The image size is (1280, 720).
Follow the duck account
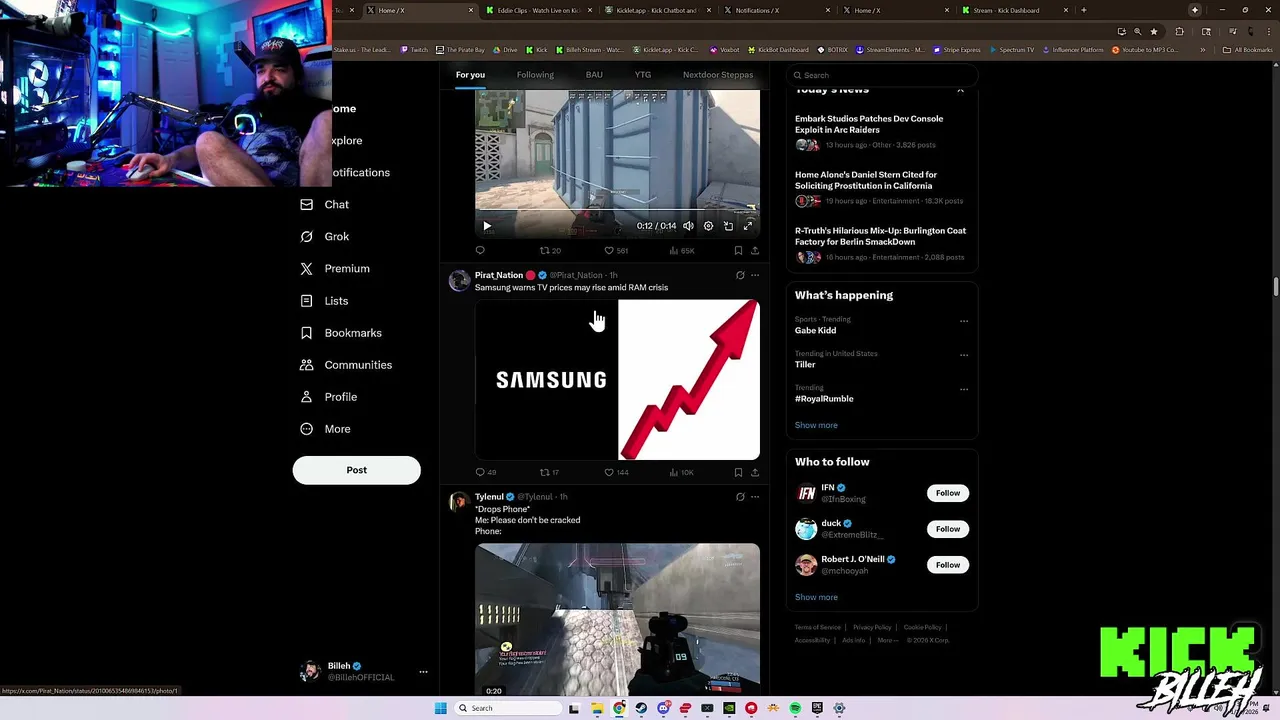coord(948,529)
